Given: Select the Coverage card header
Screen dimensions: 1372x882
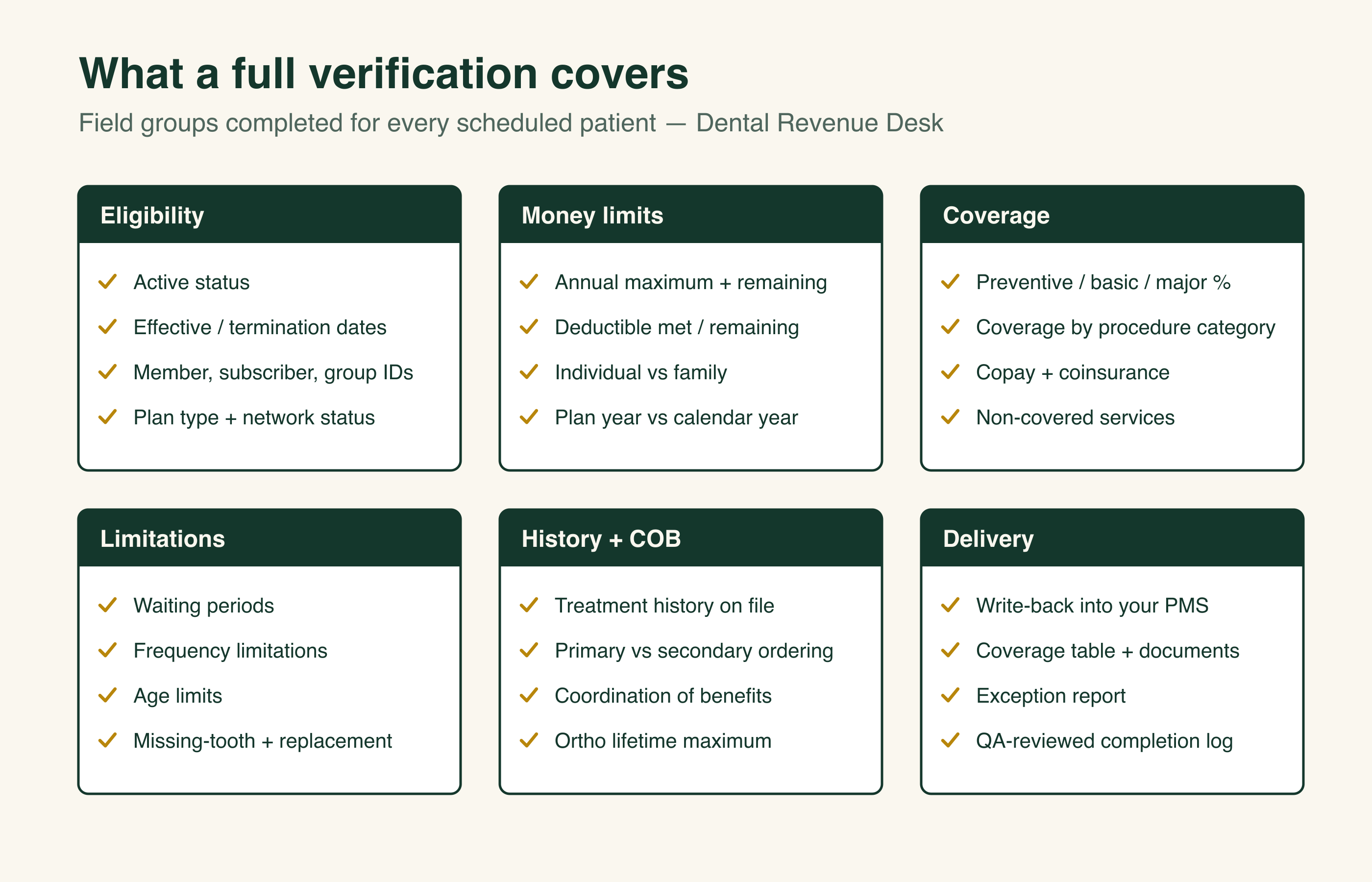Looking at the screenshot, I should point(1112,215).
